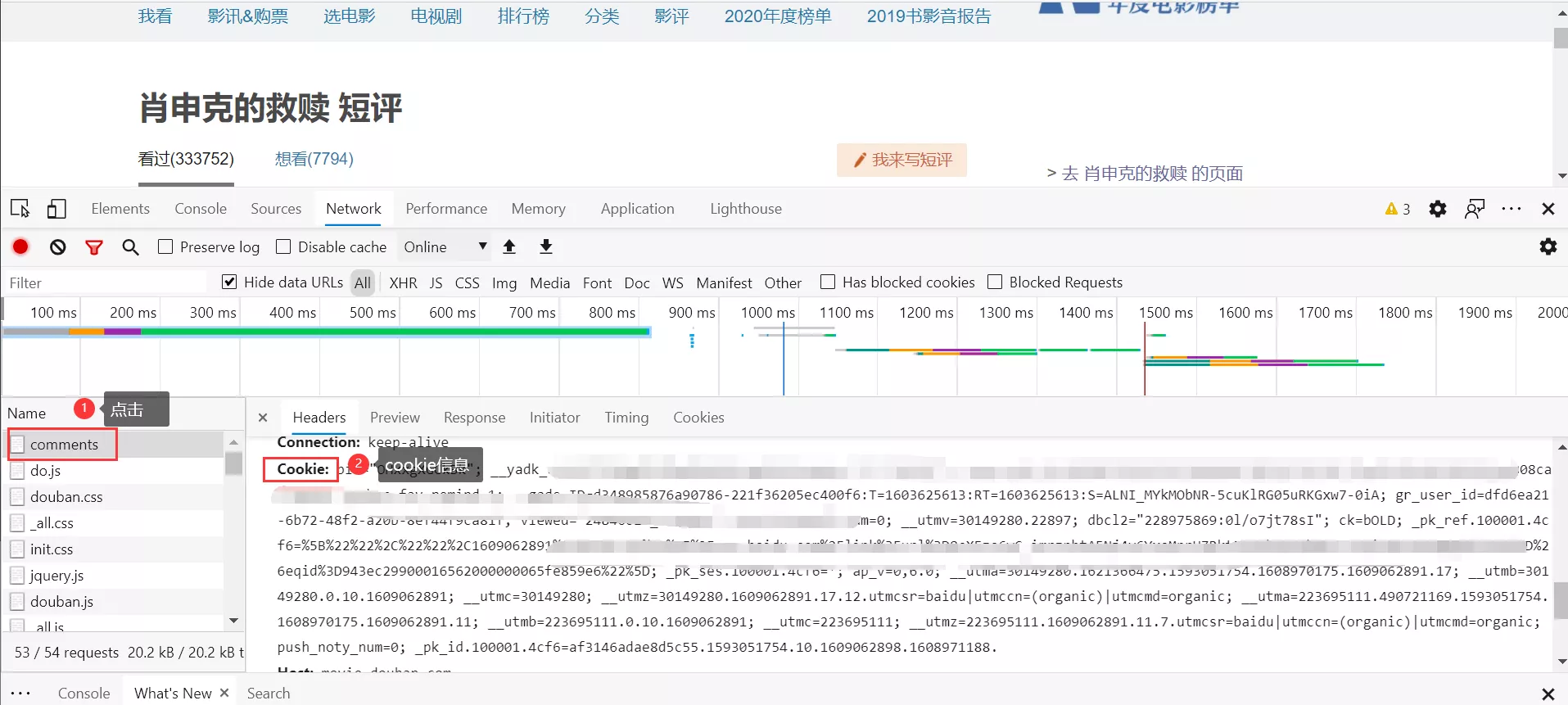Open network search magnifier icon

click(x=130, y=246)
